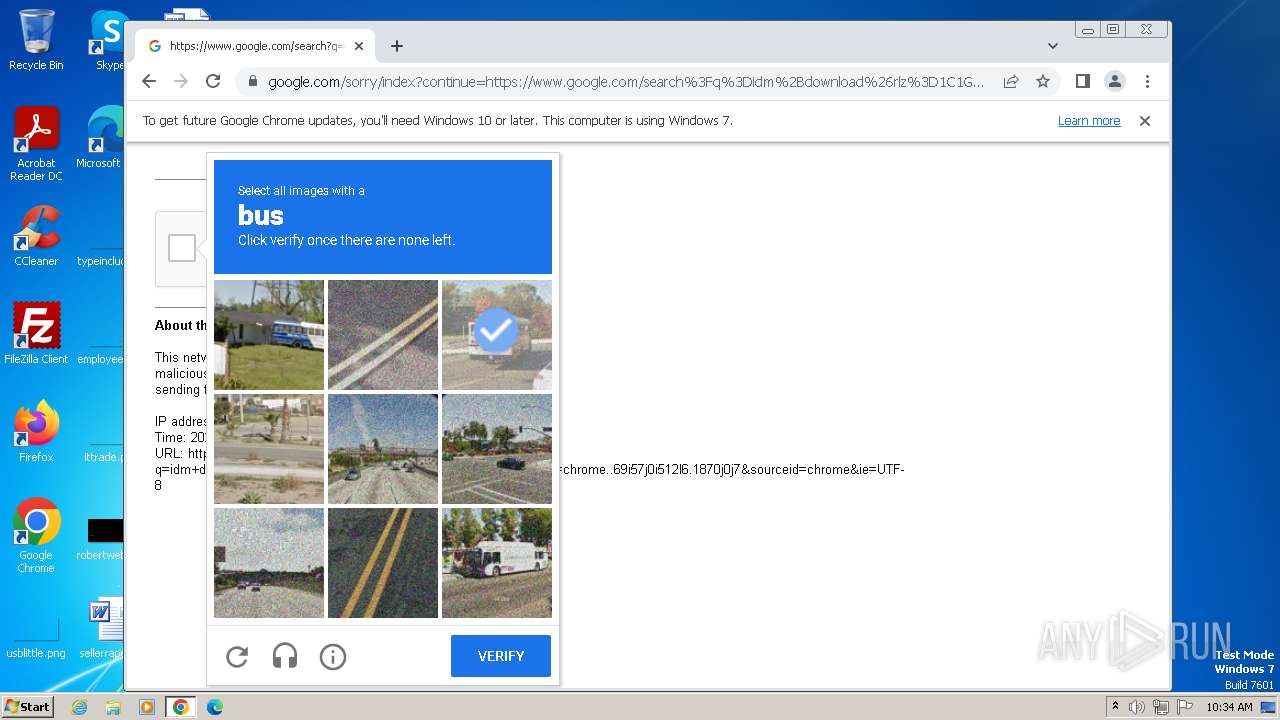Select the google.com search tab
This screenshot has height=720, width=1280.
255,46
